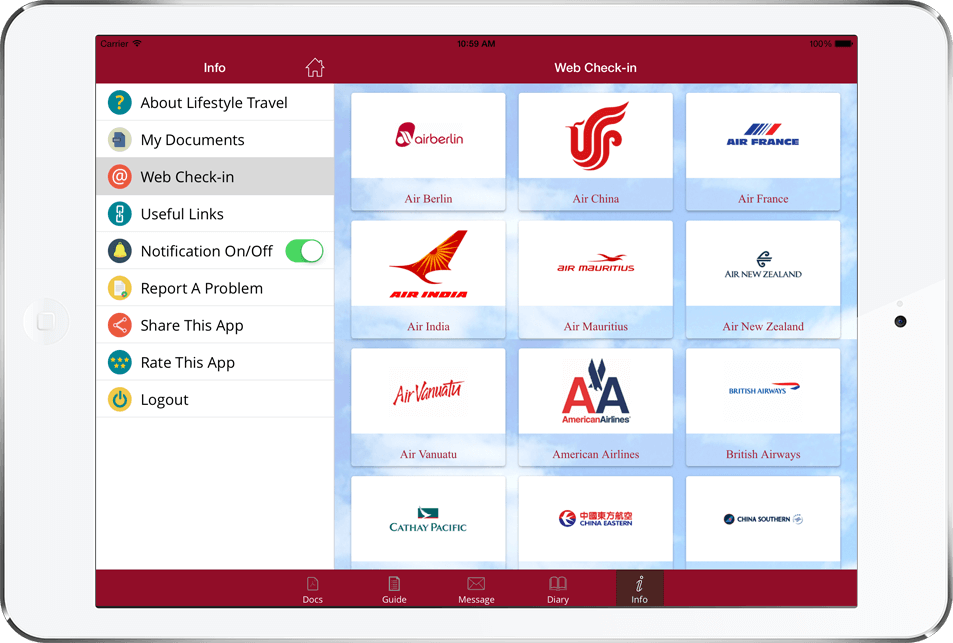This screenshot has height=643, width=953.
Task: Open the Message tab
Action: [476, 590]
